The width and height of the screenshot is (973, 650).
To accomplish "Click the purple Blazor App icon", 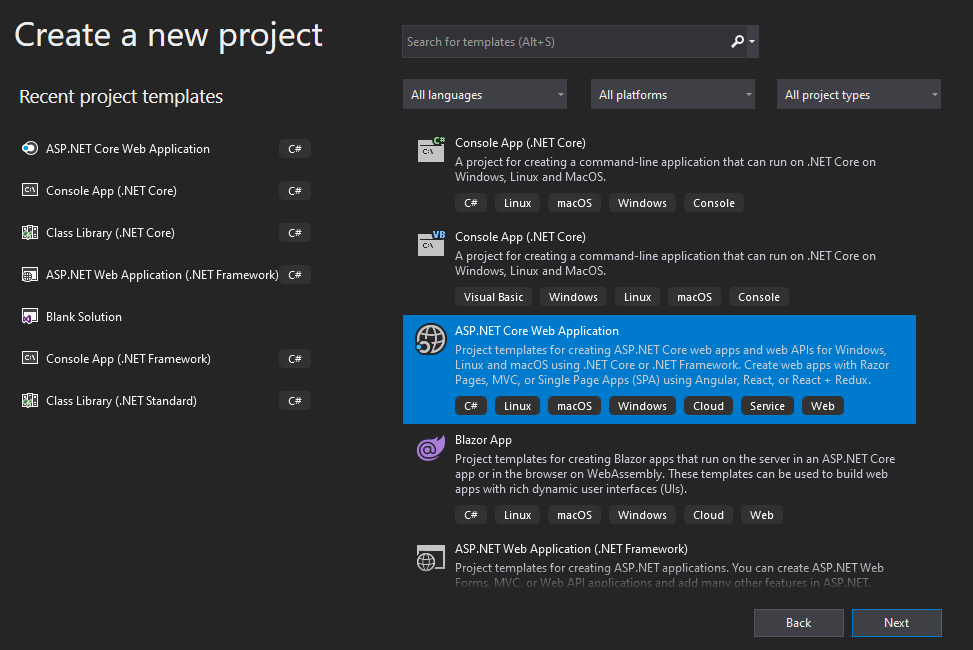I will coord(431,449).
